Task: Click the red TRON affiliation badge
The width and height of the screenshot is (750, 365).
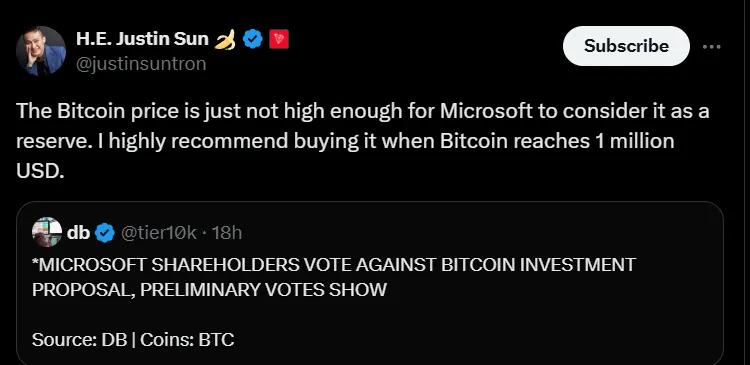Action: 279,39
